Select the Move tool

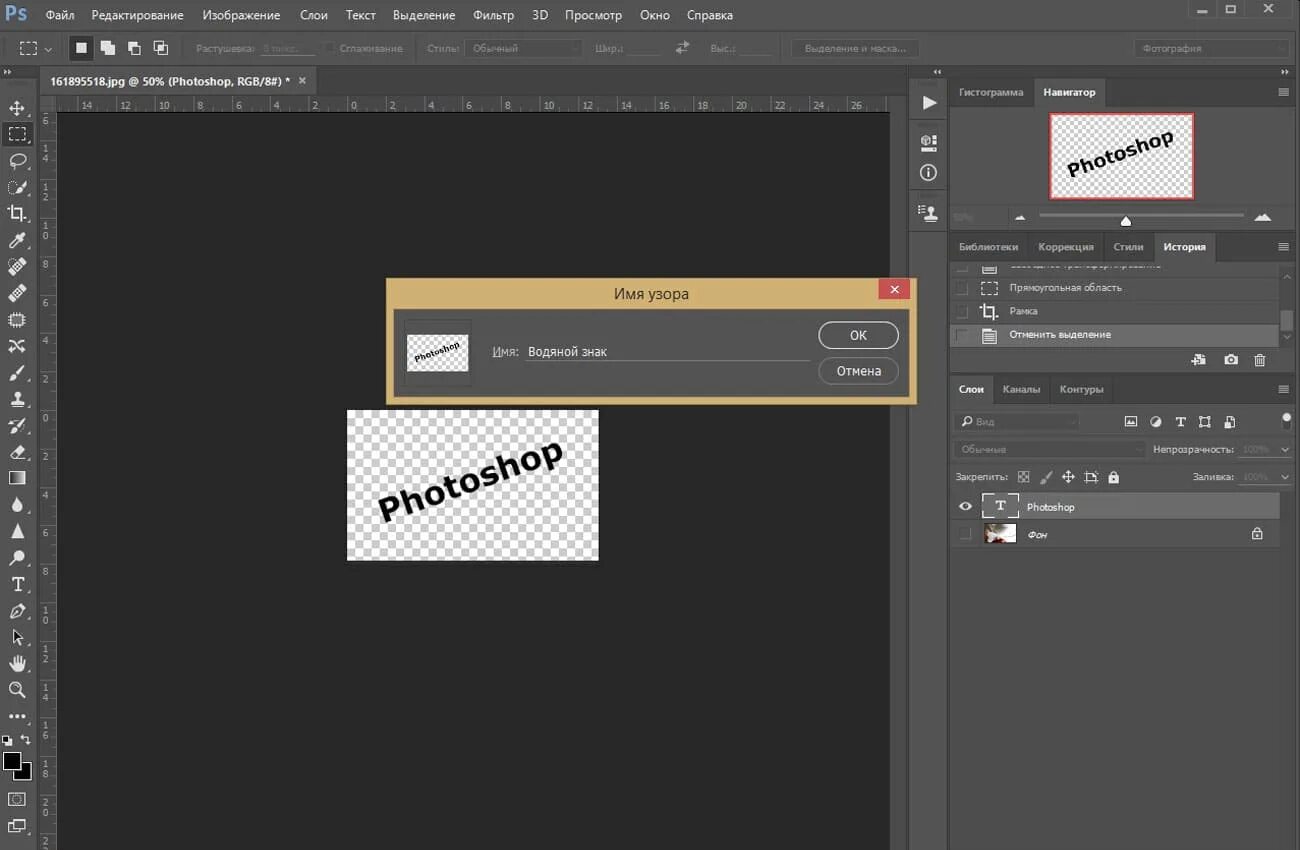click(17, 108)
